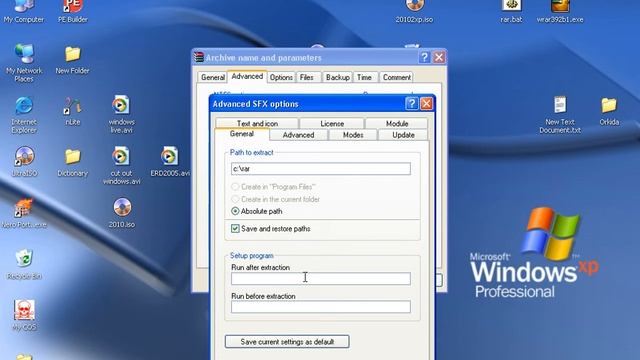Switch to Module tab
The height and width of the screenshot is (360, 640).
coord(397,123)
